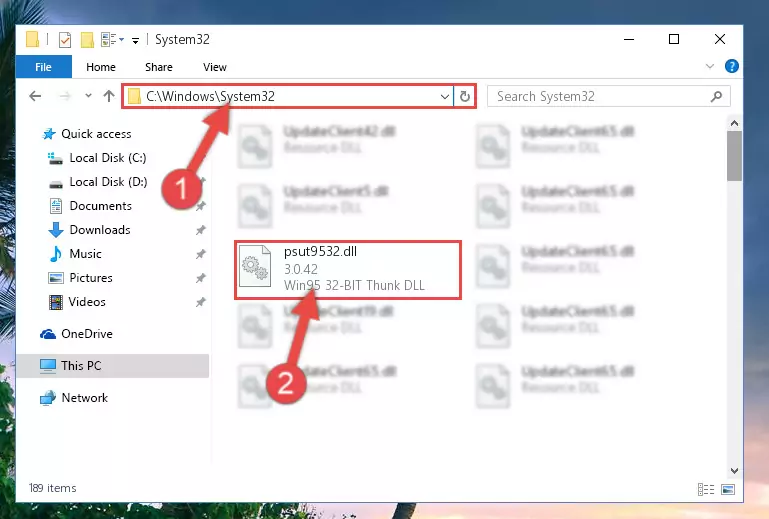Click the address bar path C:\Windows\System32
Viewport: 769px width, 519px height.
[x=210, y=96]
